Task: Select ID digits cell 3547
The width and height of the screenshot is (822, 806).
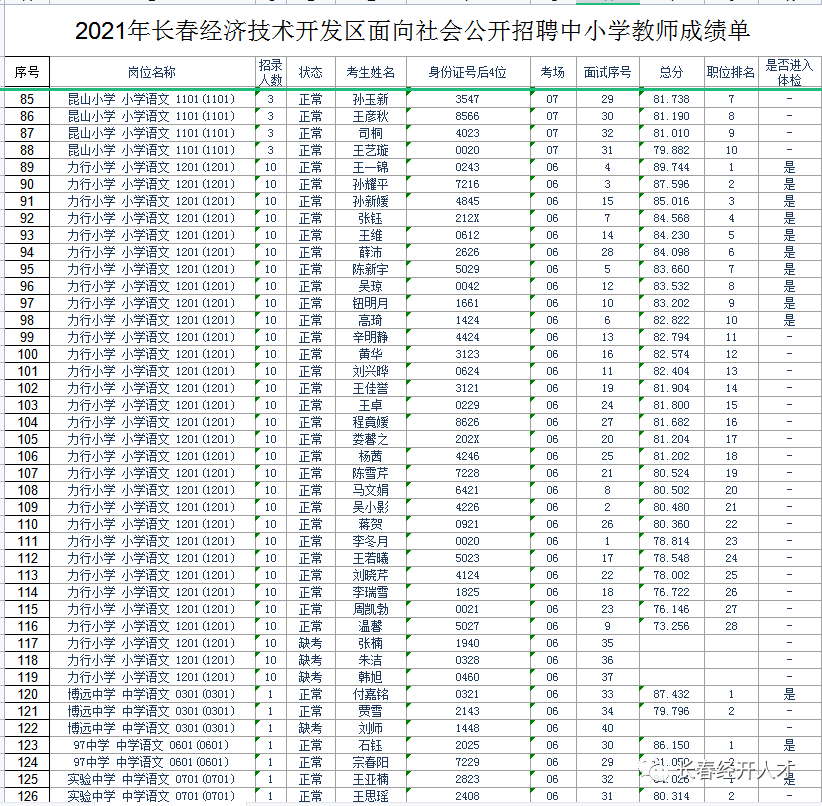Action: click(x=468, y=99)
